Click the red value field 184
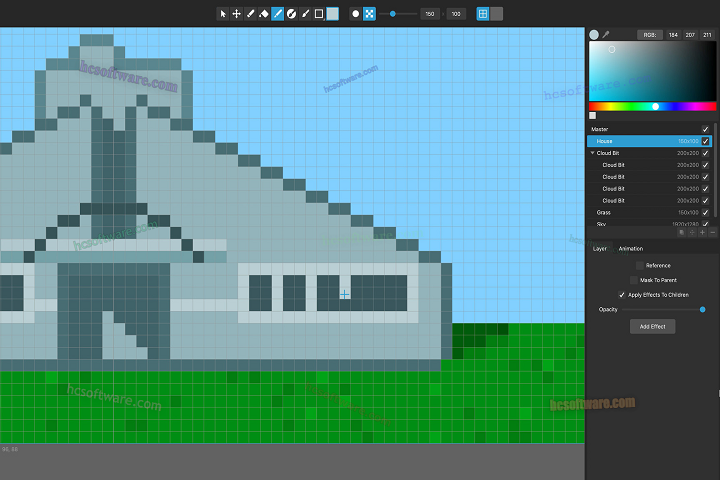The height and width of the screenshot is (480, 720). (673, 35)
